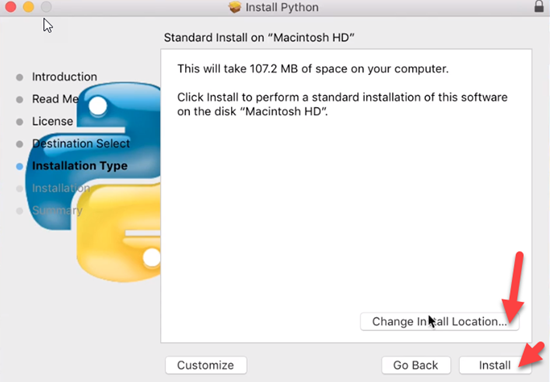Select the dimmed Summary step
The height and width of the screenshot is (382, 550).
(57, 210)
